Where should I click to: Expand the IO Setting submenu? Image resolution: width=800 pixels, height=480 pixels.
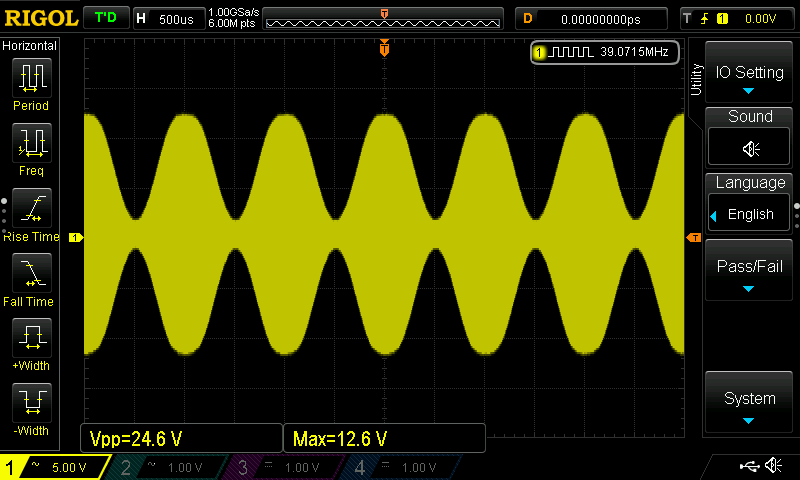750,78
